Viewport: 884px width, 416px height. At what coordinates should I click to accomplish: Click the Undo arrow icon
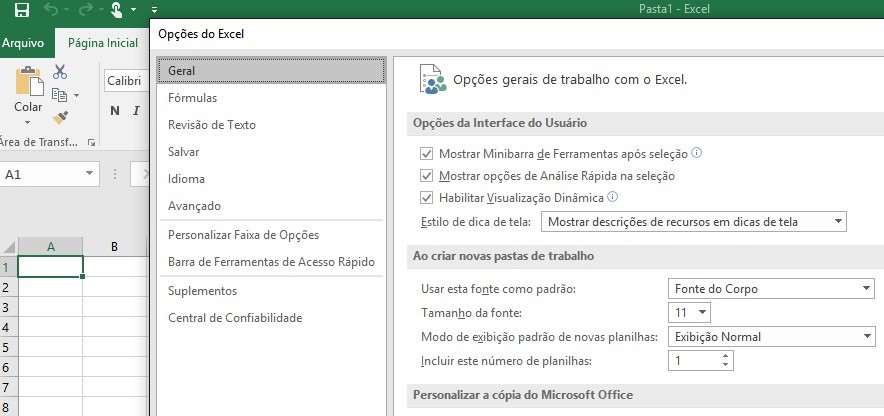coord(50,10)
